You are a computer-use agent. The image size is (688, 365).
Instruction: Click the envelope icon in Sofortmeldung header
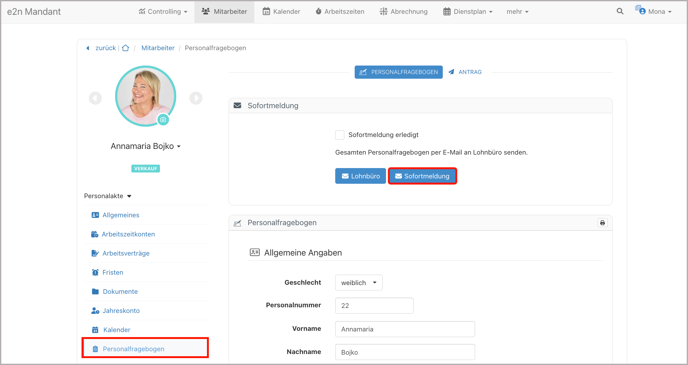click(x=237, y=106)
